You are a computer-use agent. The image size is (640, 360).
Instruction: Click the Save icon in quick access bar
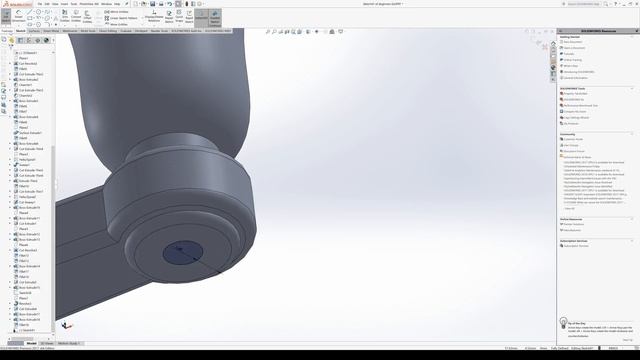point(152,4)
